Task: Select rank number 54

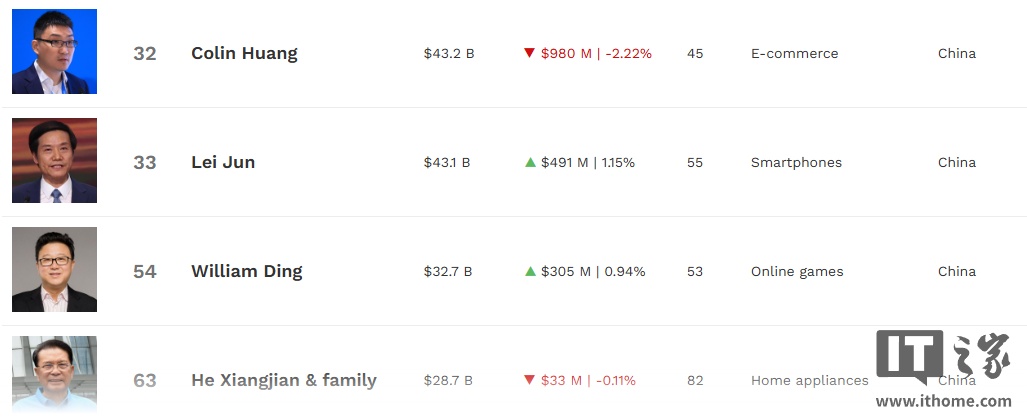Action: (x=145, y=272)
